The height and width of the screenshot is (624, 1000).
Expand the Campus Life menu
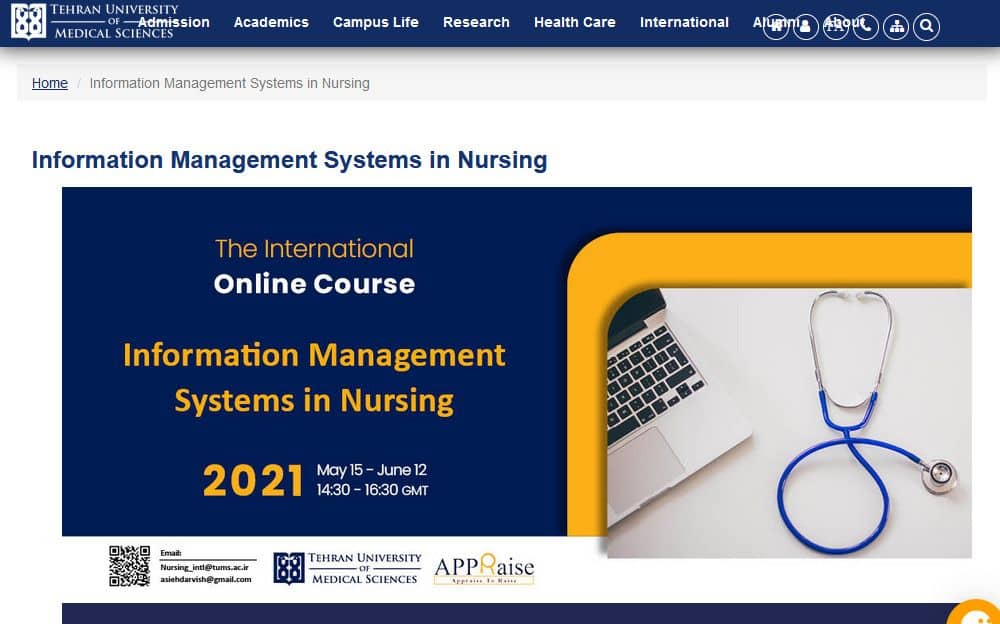click(376, 22)
